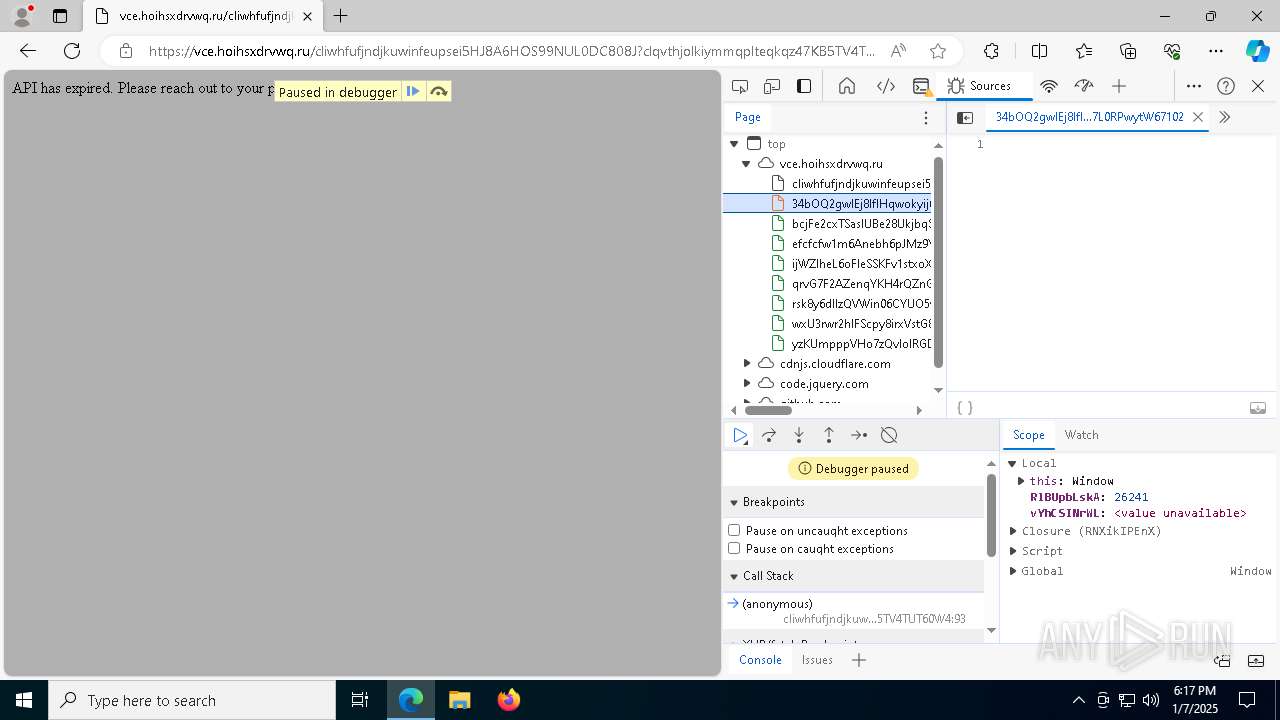Deactivate all breakpoints

point(889,435)
